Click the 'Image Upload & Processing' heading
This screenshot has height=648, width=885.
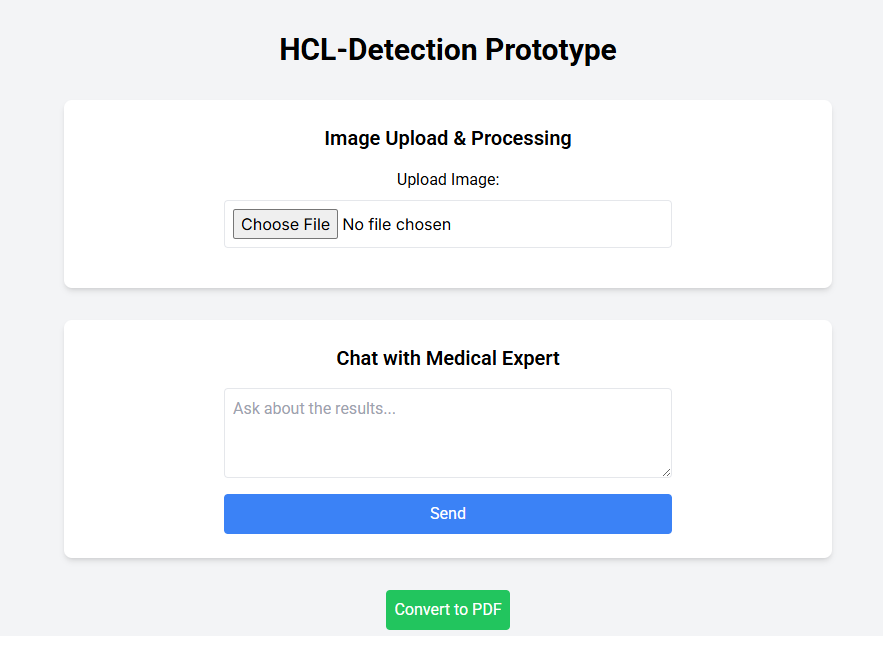(x=447, y=138)
